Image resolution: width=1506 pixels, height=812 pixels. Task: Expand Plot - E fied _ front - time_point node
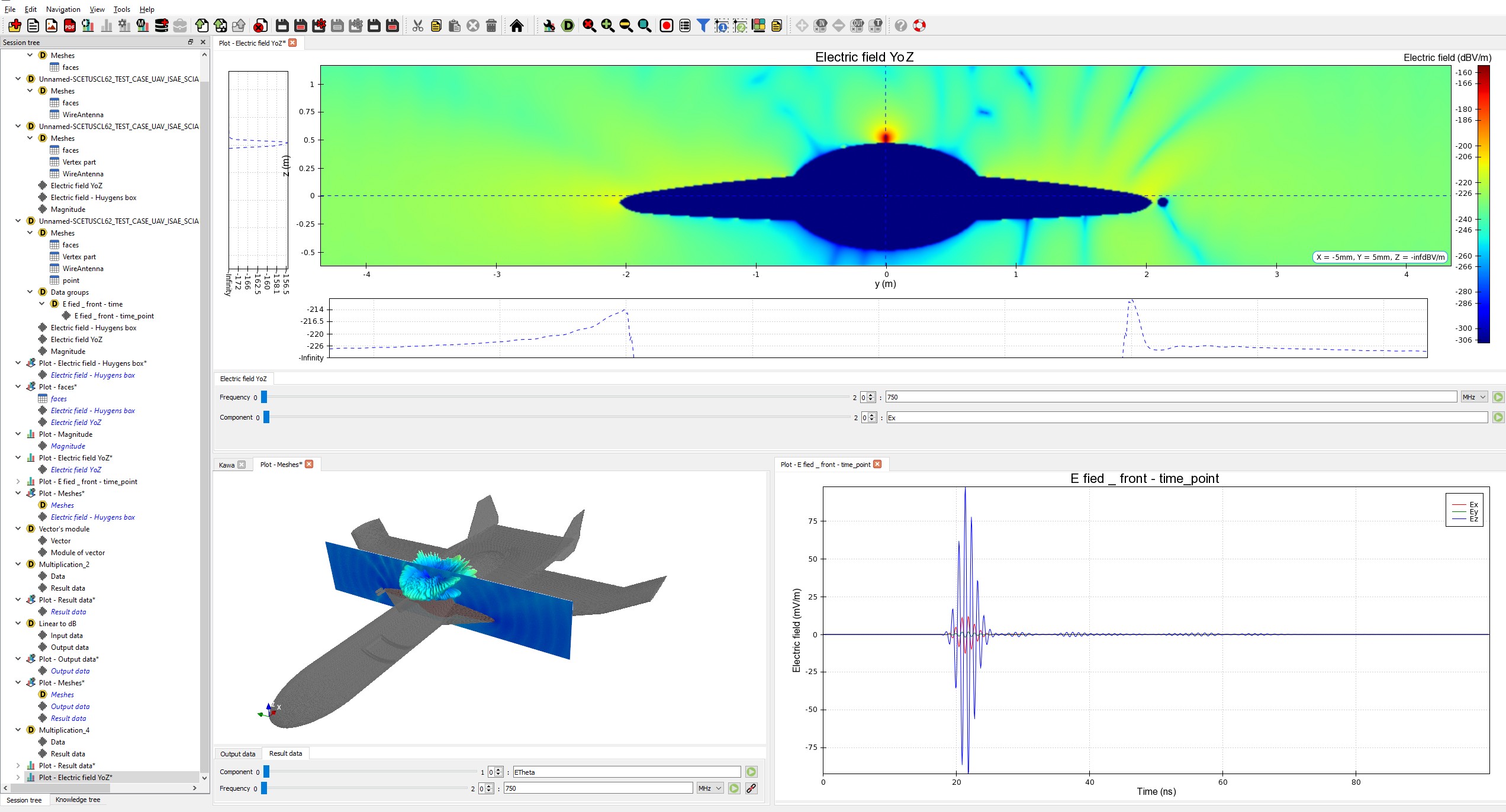pos(18,481)
